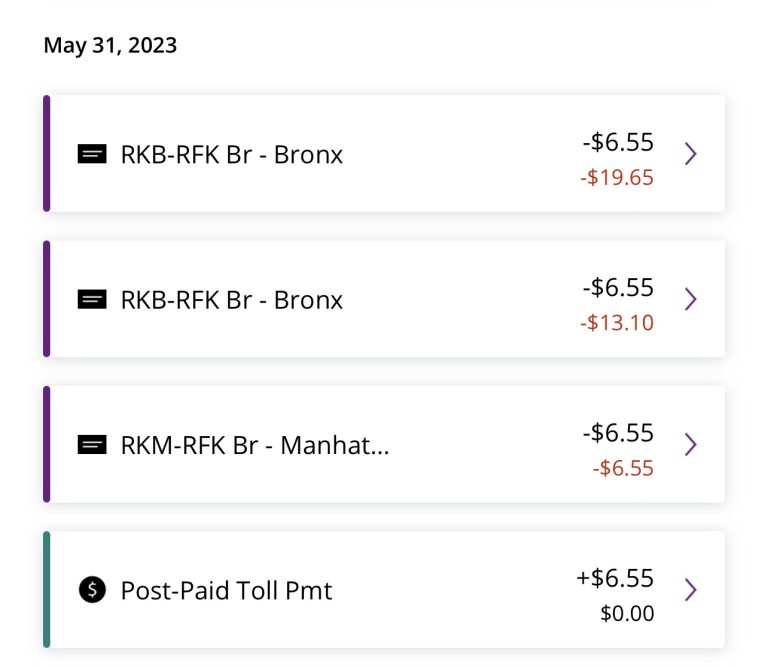The image size is (768, 667).
Task: Expand chevron on Bronx toll with -$19.65 balance
Action: pyautogui.click(x=691, y=154)
